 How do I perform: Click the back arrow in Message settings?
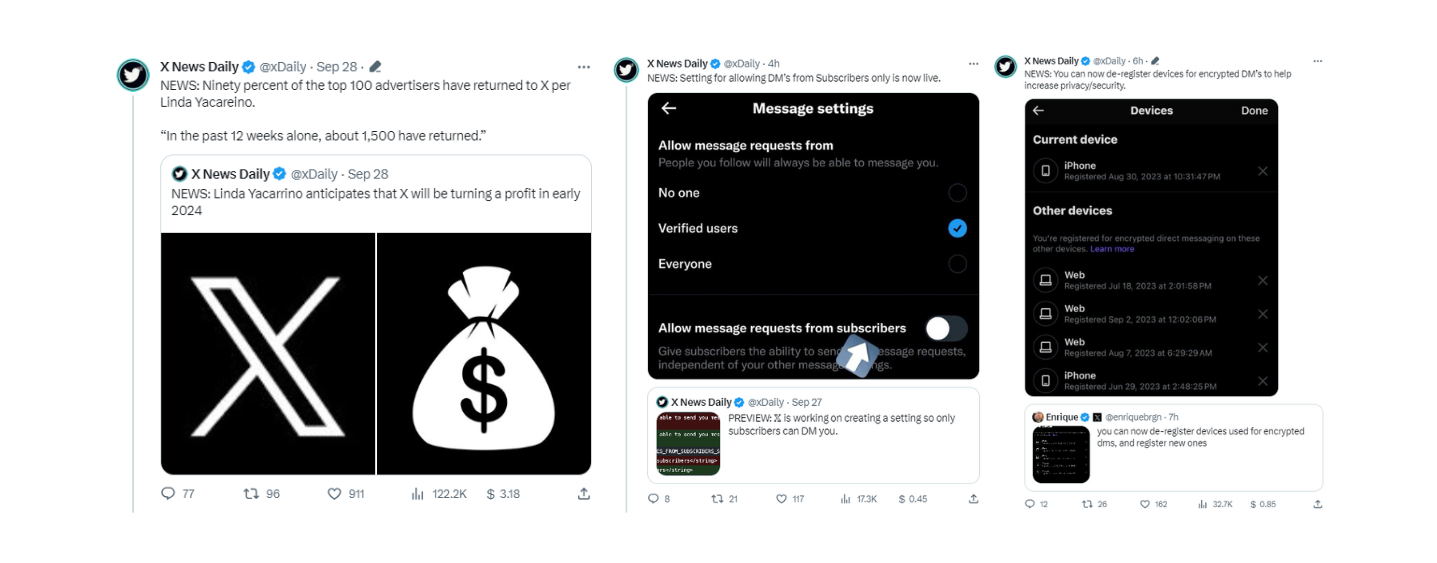(x=669, y=109)
